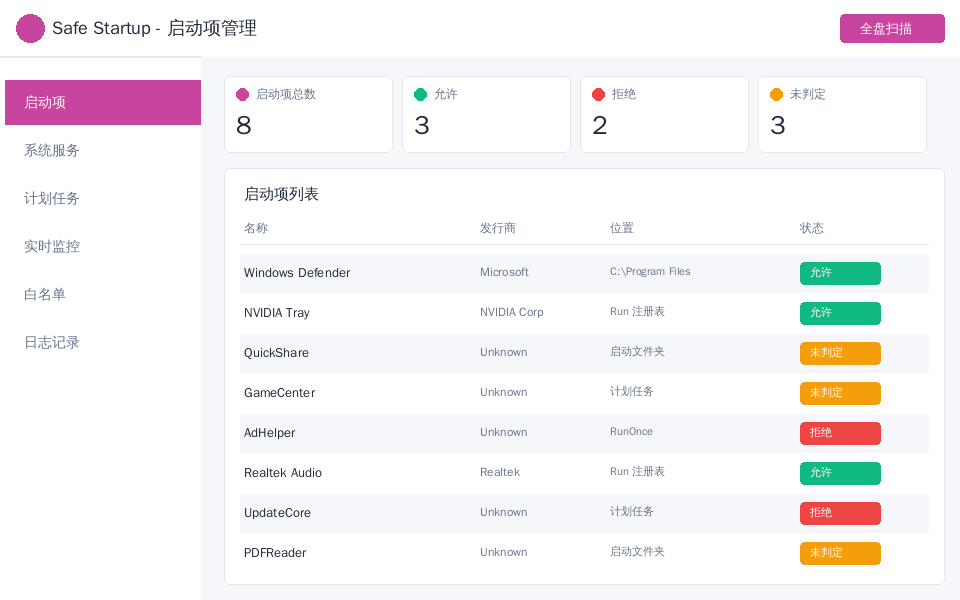
Task: Click the 允许 status of Windows Defender
Action: click(x=840, y=273)
